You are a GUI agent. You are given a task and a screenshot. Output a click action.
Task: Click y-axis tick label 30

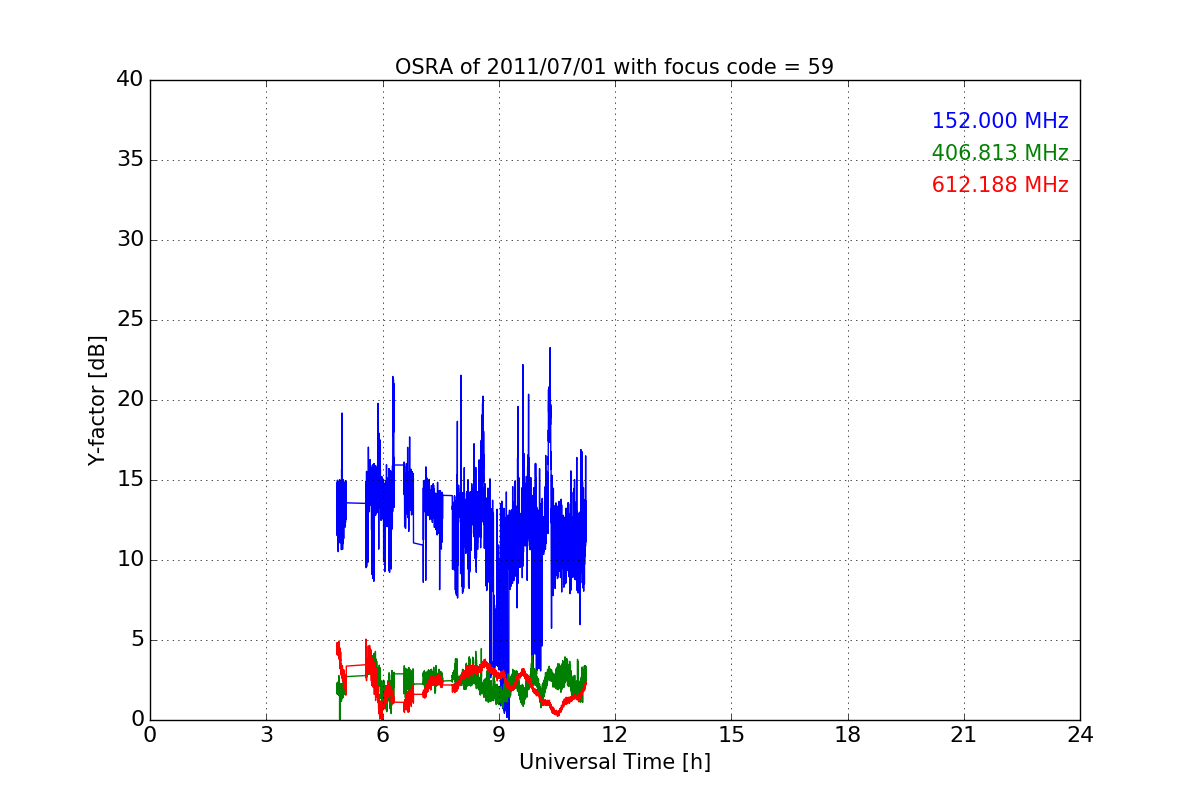tap(129, 240)
